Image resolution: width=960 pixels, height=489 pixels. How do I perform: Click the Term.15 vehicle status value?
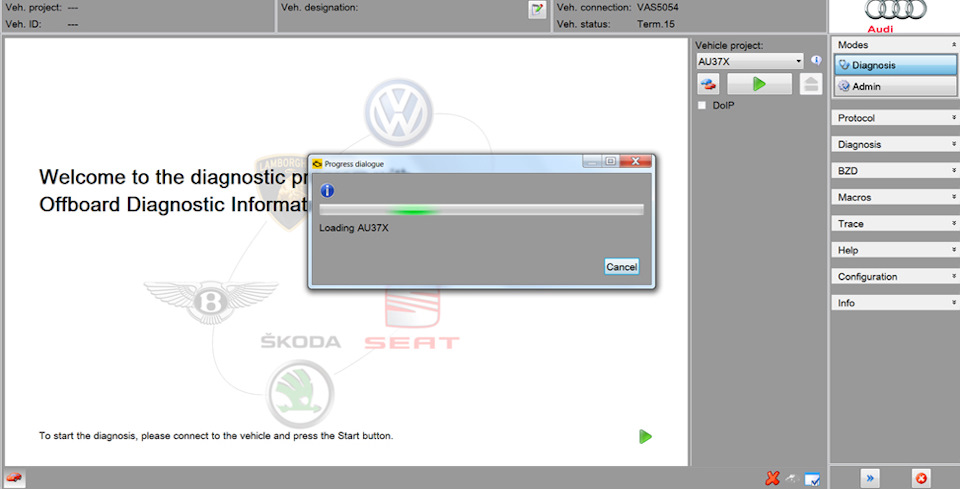click(656, 24)
